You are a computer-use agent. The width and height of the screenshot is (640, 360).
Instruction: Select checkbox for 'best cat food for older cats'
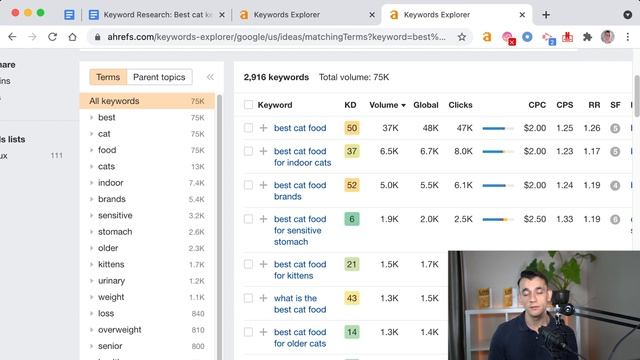pos(248,332)
